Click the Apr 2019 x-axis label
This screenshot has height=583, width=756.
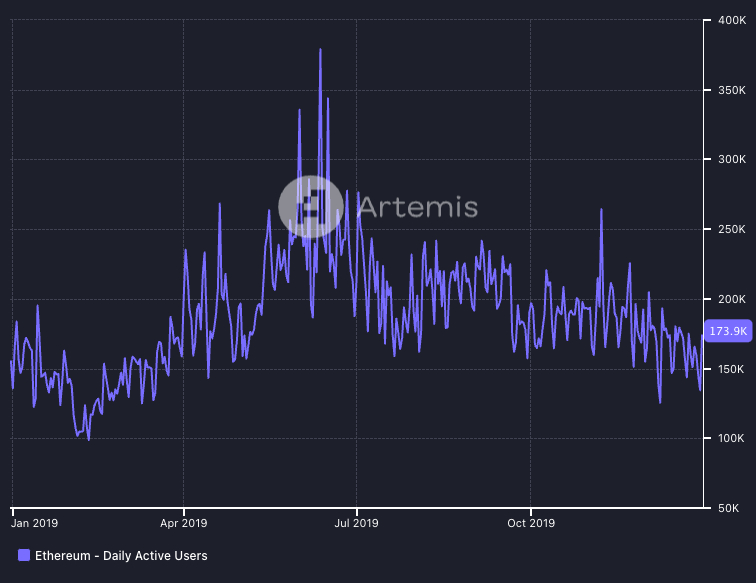coord(184,523)
